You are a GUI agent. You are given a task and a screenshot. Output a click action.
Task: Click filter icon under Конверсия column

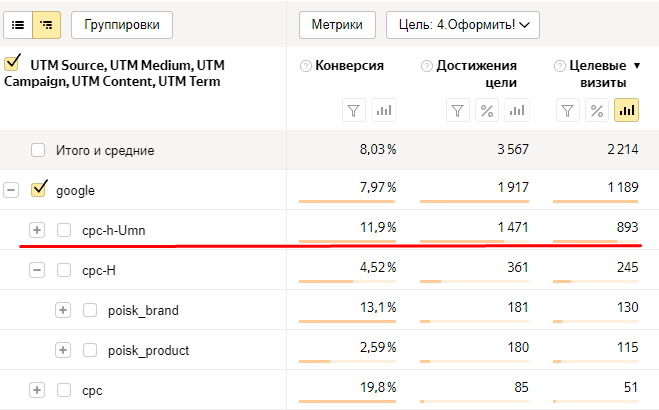click(x=354, y=110)
